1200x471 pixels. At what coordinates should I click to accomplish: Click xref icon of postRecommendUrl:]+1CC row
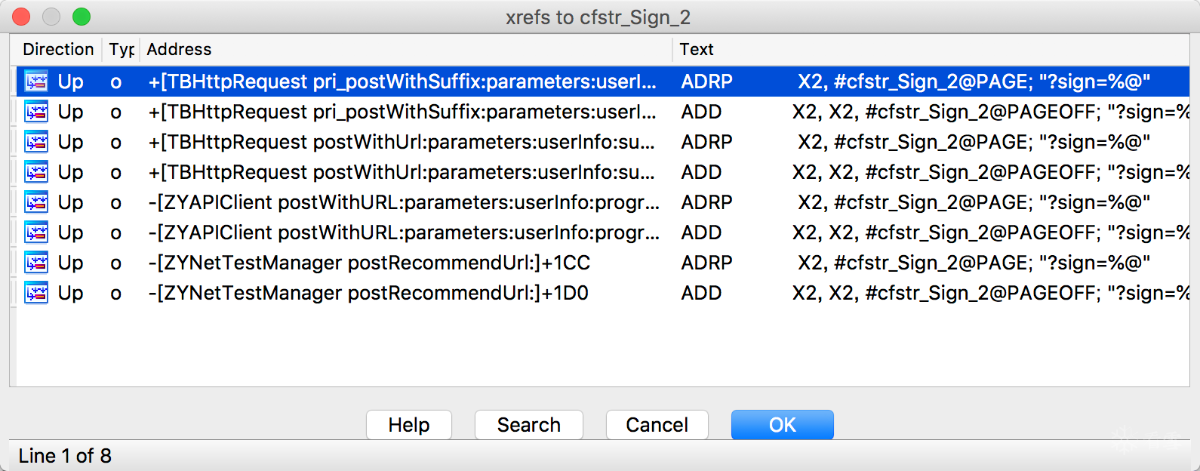pyautogui.click(x=36, y=263)
